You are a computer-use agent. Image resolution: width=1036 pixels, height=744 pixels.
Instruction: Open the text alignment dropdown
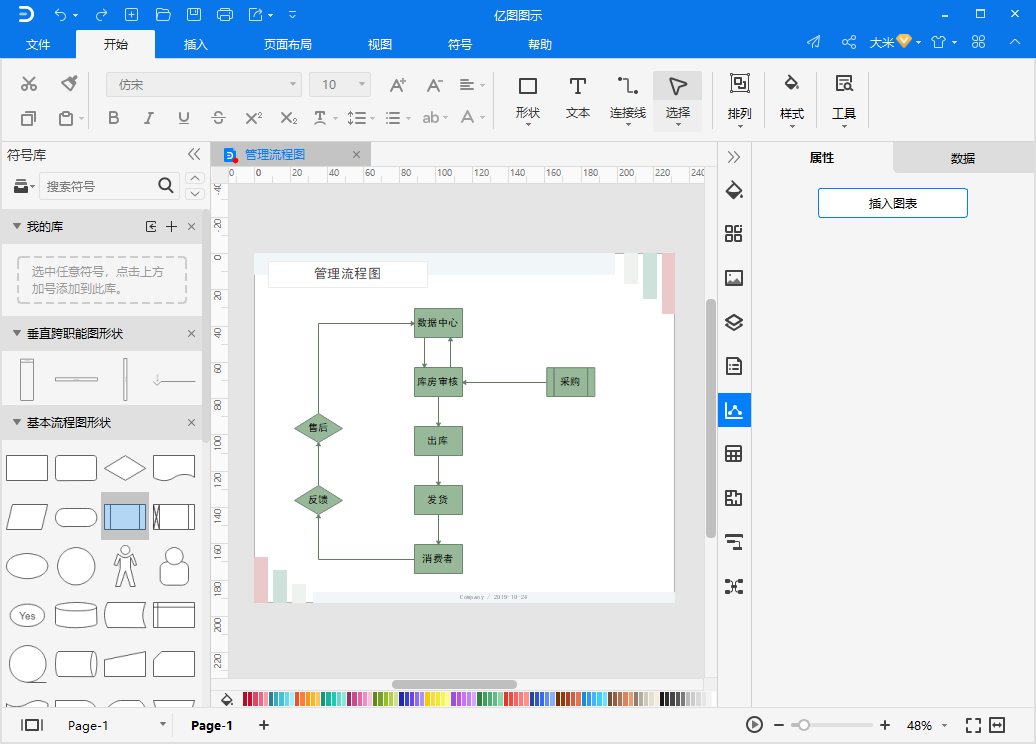(472, 85)
